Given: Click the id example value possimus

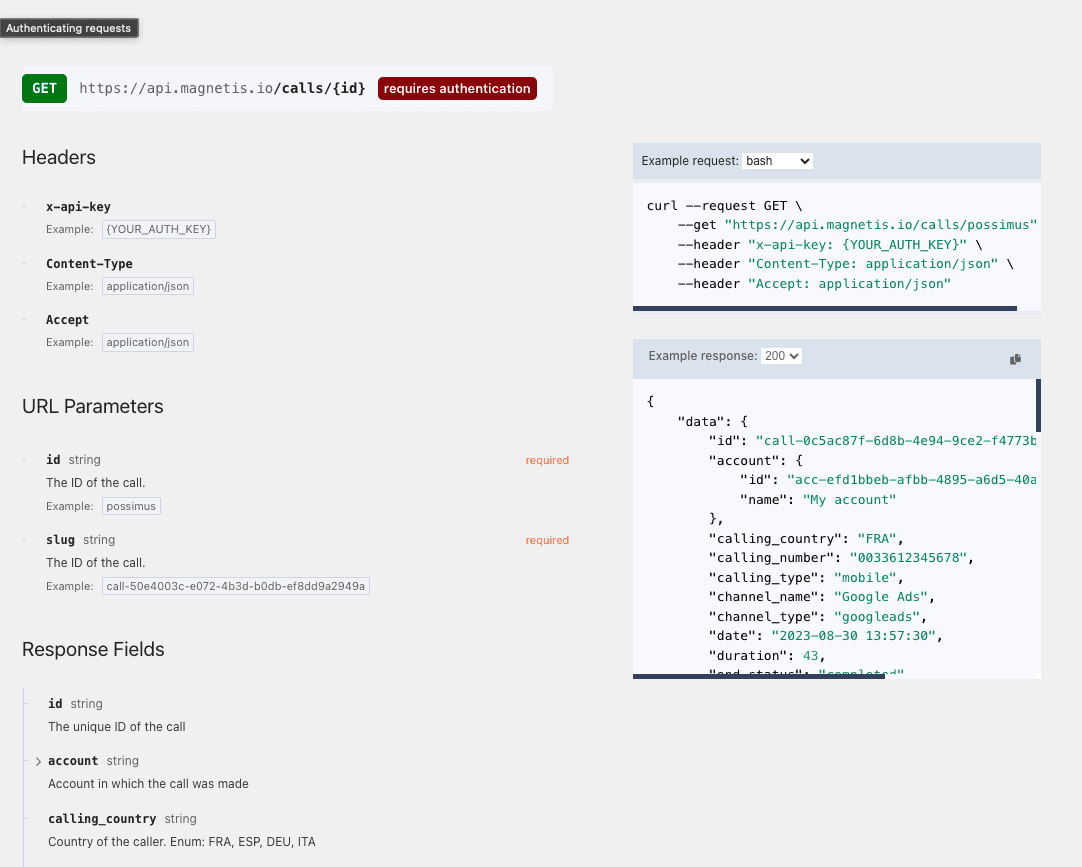Looking at the screenshot, I should [x=131, y=506].
